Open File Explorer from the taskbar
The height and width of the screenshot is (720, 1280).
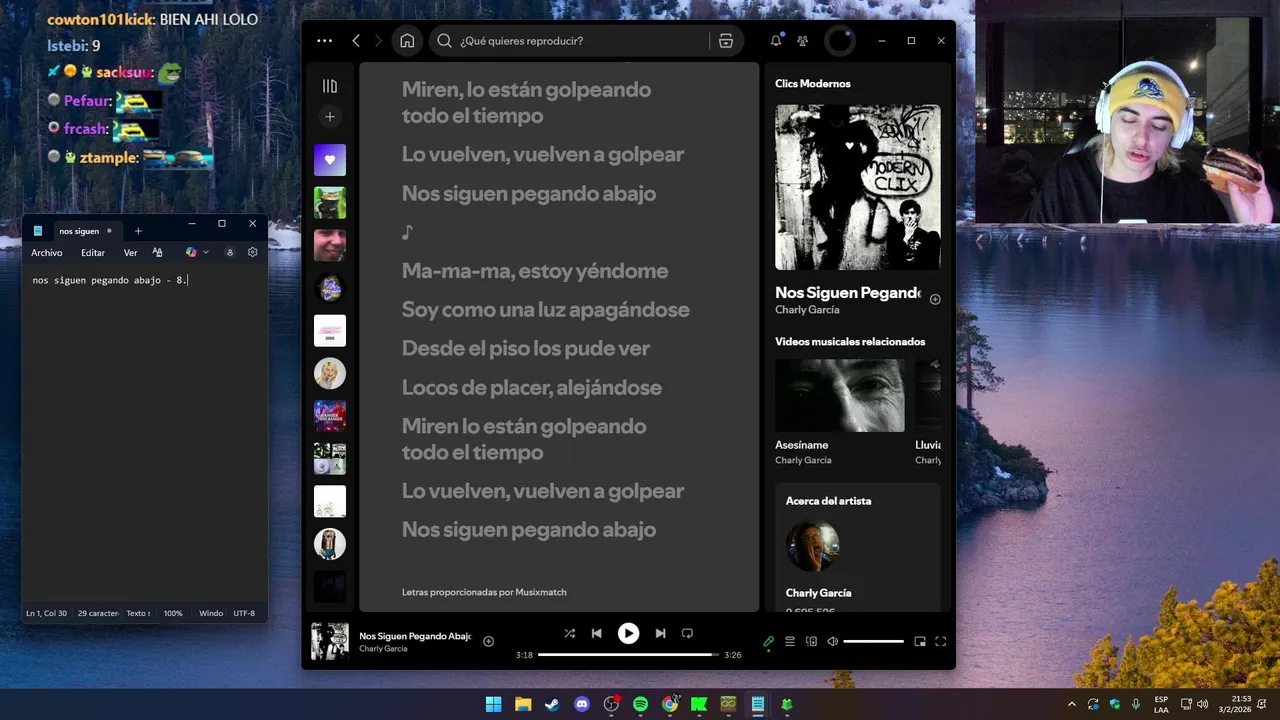[x=523, y=704]
